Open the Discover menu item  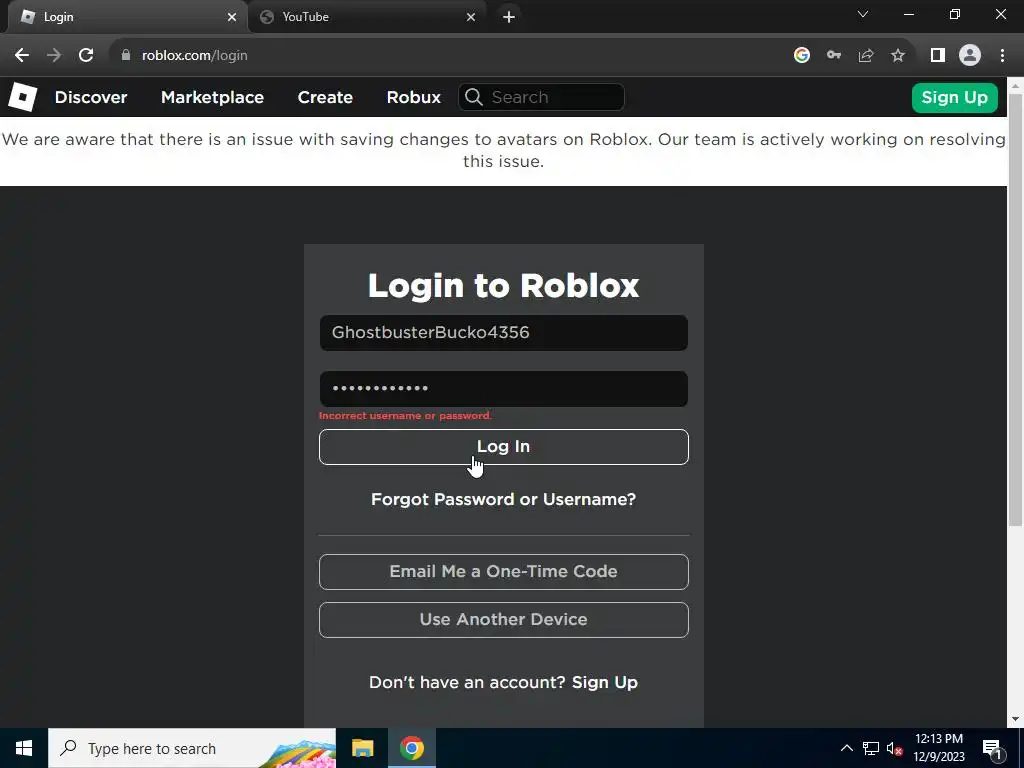pyautogui.click(x=91, y=97)
